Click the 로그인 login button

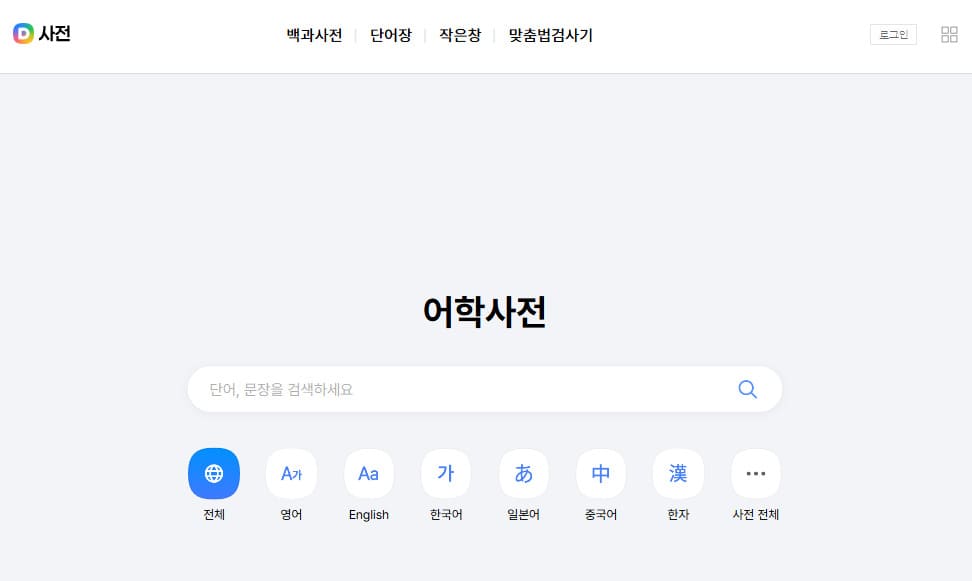click(x=892, y=33)
